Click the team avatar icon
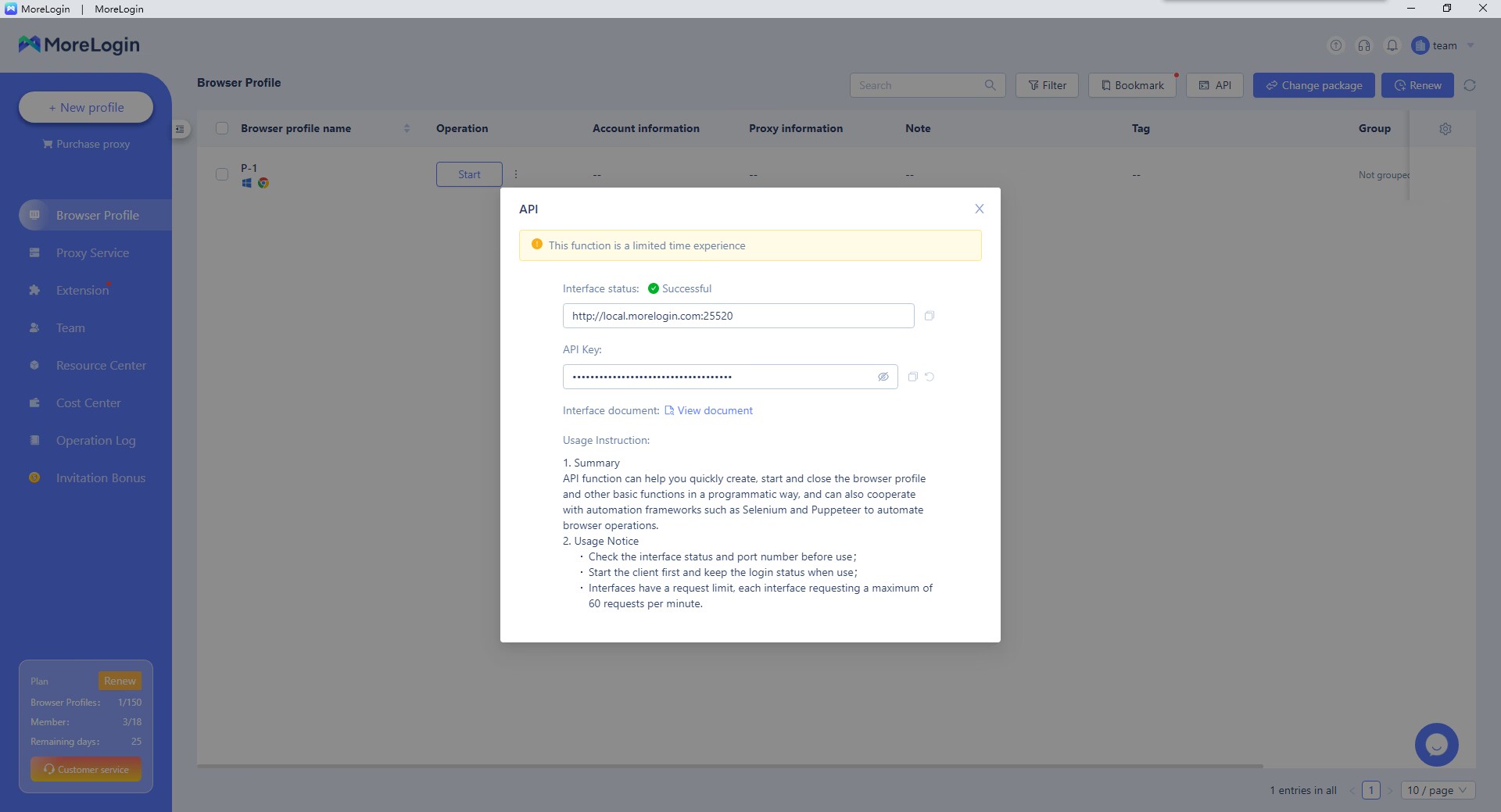 tap(1420, 45)
